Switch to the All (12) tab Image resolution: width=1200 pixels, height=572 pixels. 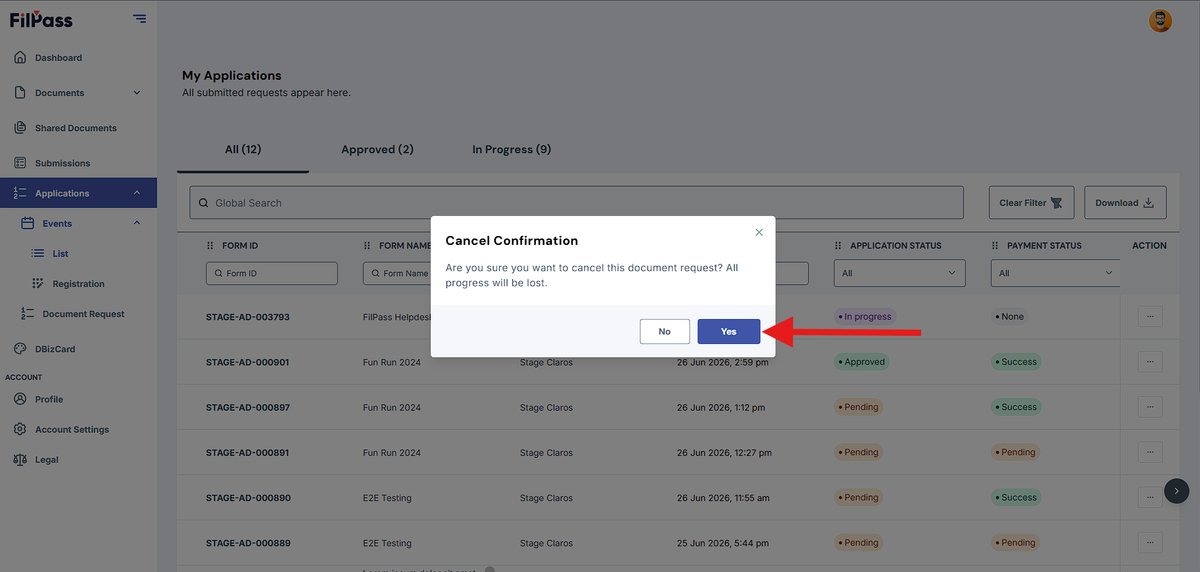pyautogui.click(x=243, y=149)
